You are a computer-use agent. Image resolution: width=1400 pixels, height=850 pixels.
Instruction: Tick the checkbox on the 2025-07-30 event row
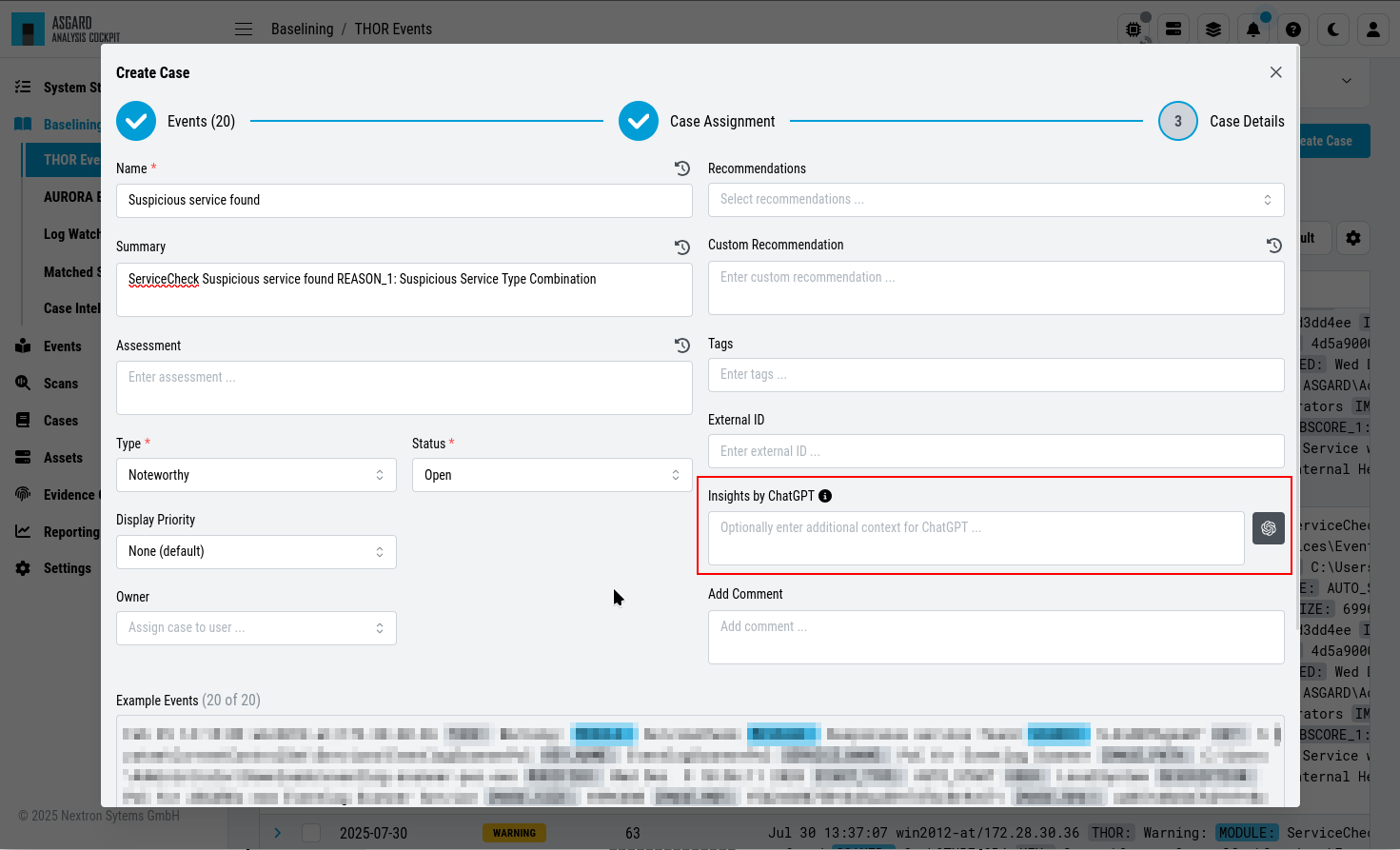click(311, 833)
